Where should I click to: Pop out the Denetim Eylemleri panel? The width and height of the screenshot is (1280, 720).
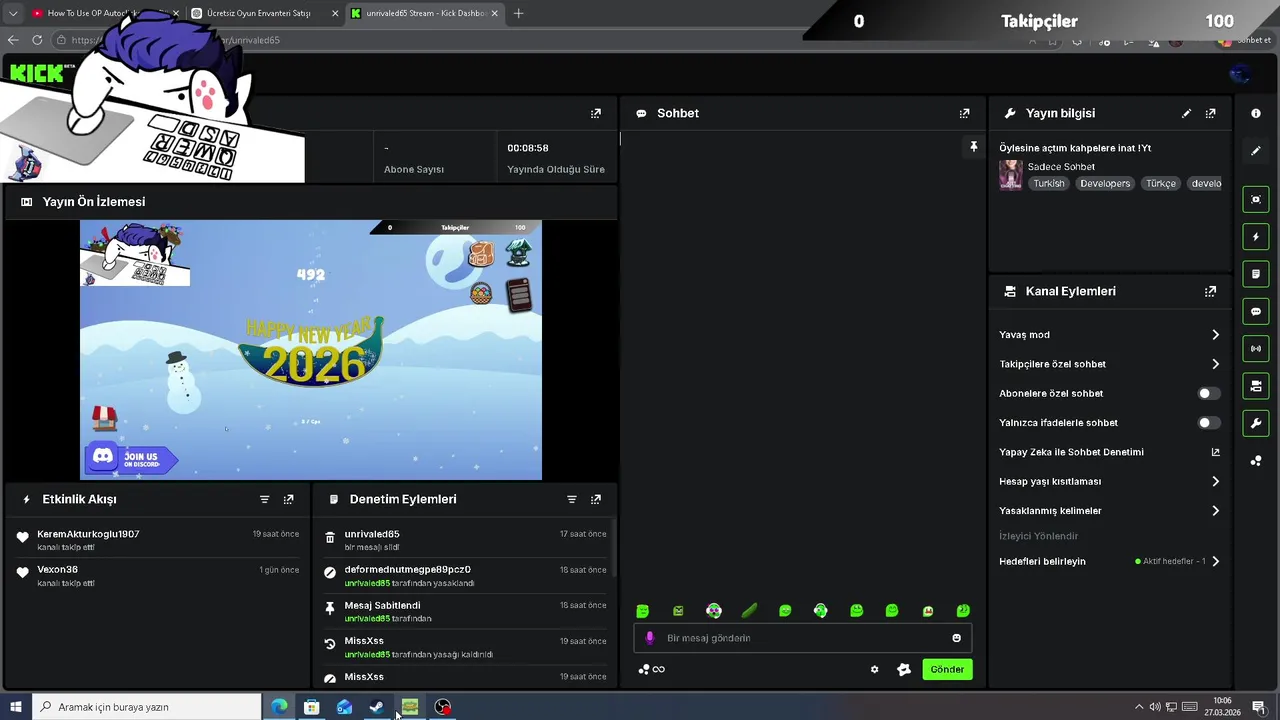coord(595,499)
